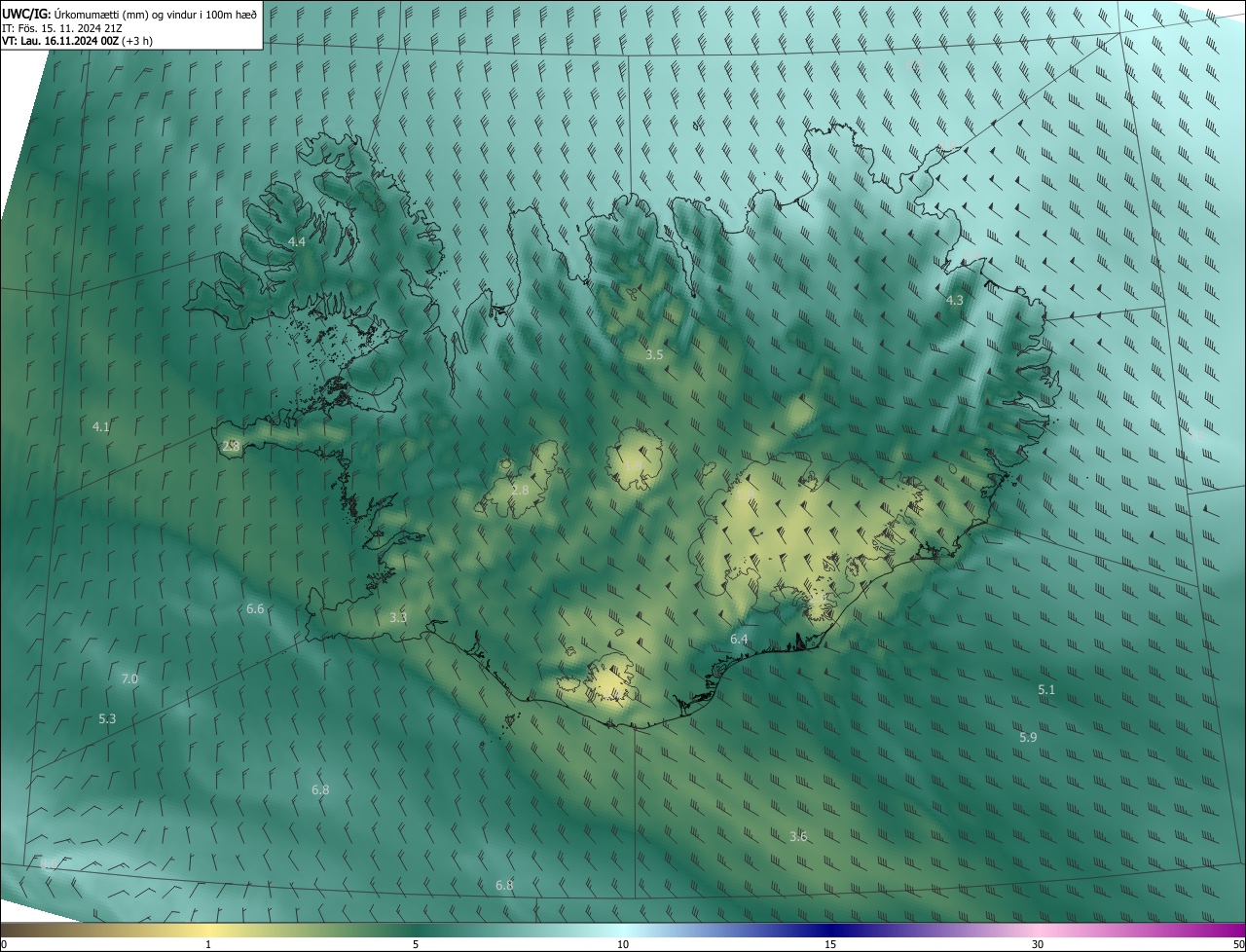Click the 6.6 value label

(x=255, y=608)
